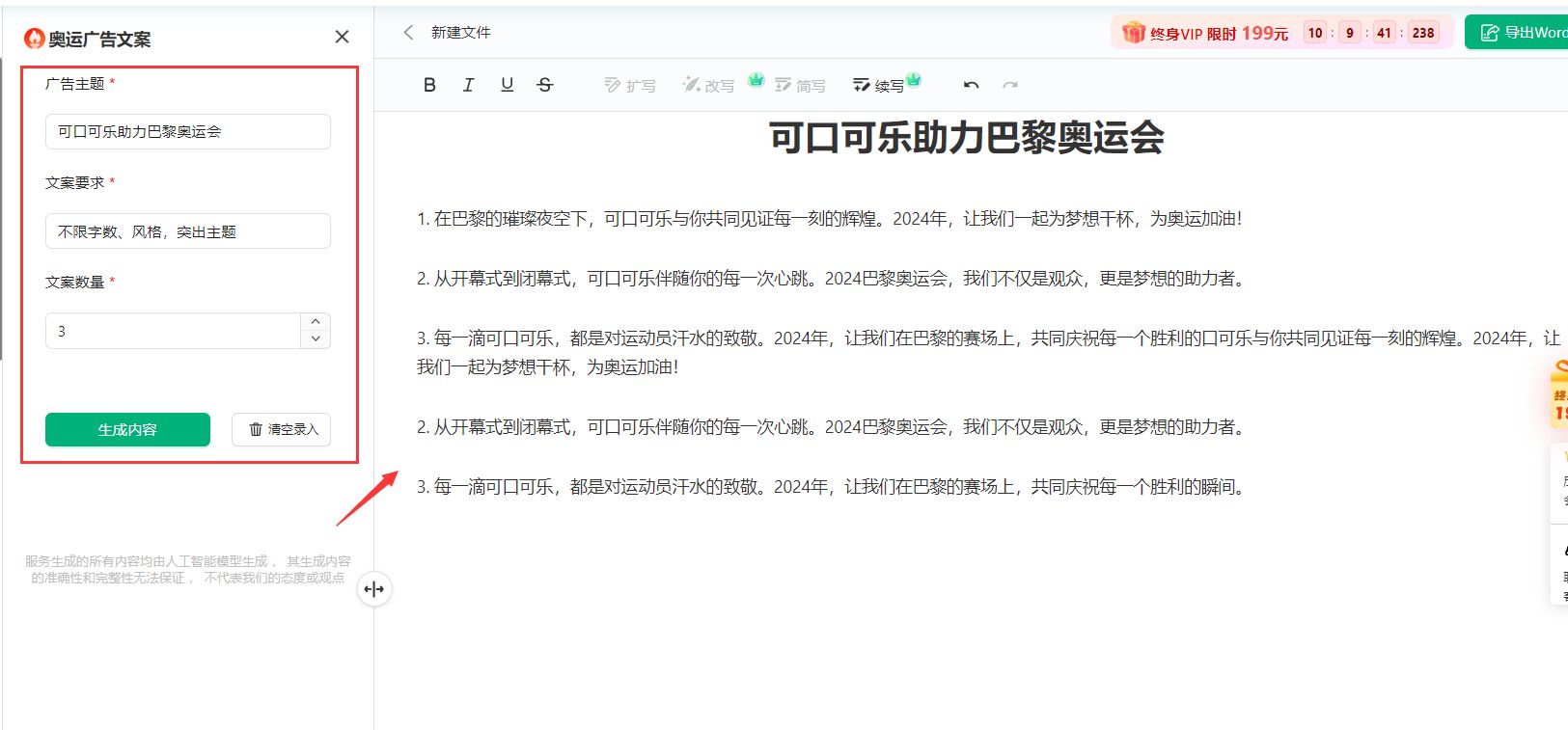The height and width of the screenshot is (730, 1568).
Task: Apply strikethrough formatting
Action: tap(545, 85)
